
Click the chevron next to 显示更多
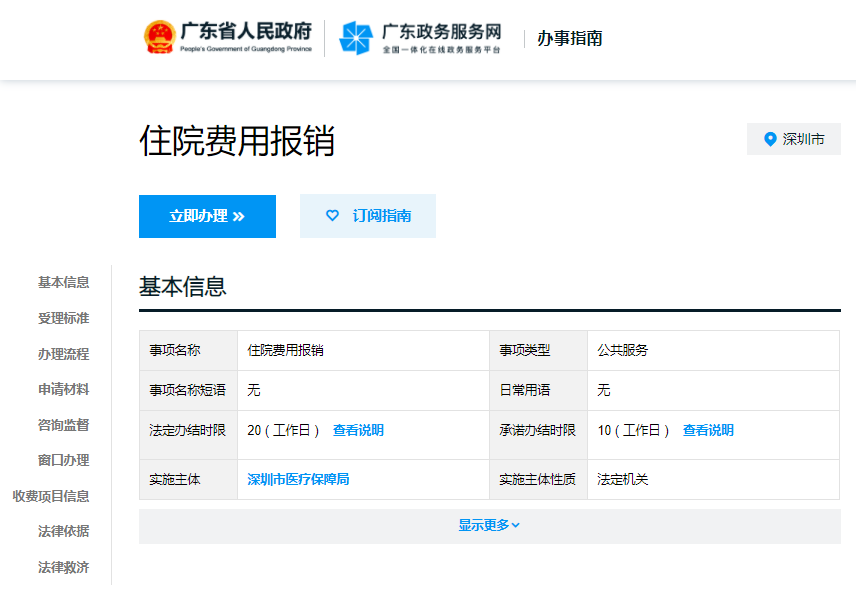pyautogui.click(x=517, y=525)
